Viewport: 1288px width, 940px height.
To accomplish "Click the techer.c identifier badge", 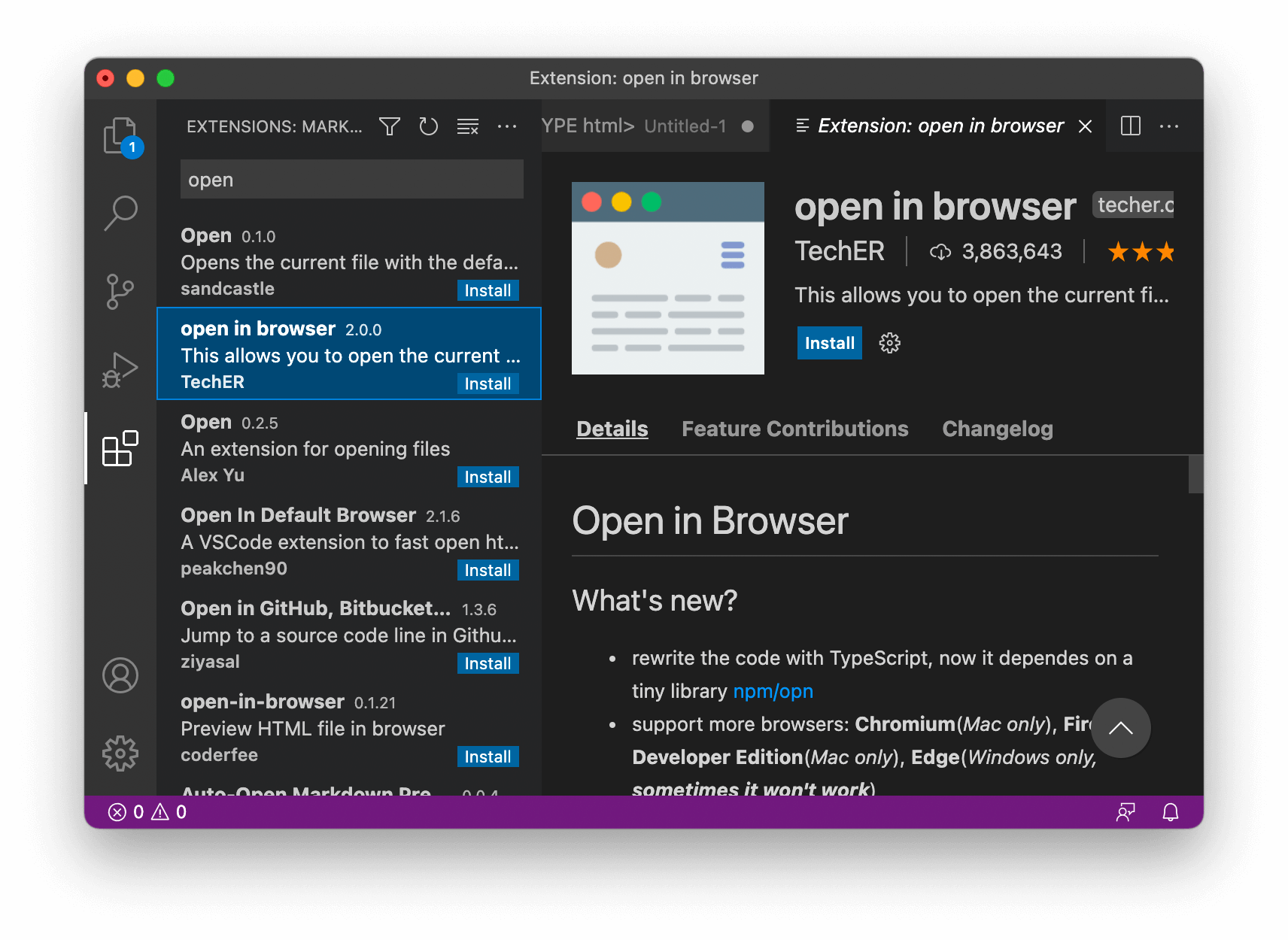I will 1133,205.
